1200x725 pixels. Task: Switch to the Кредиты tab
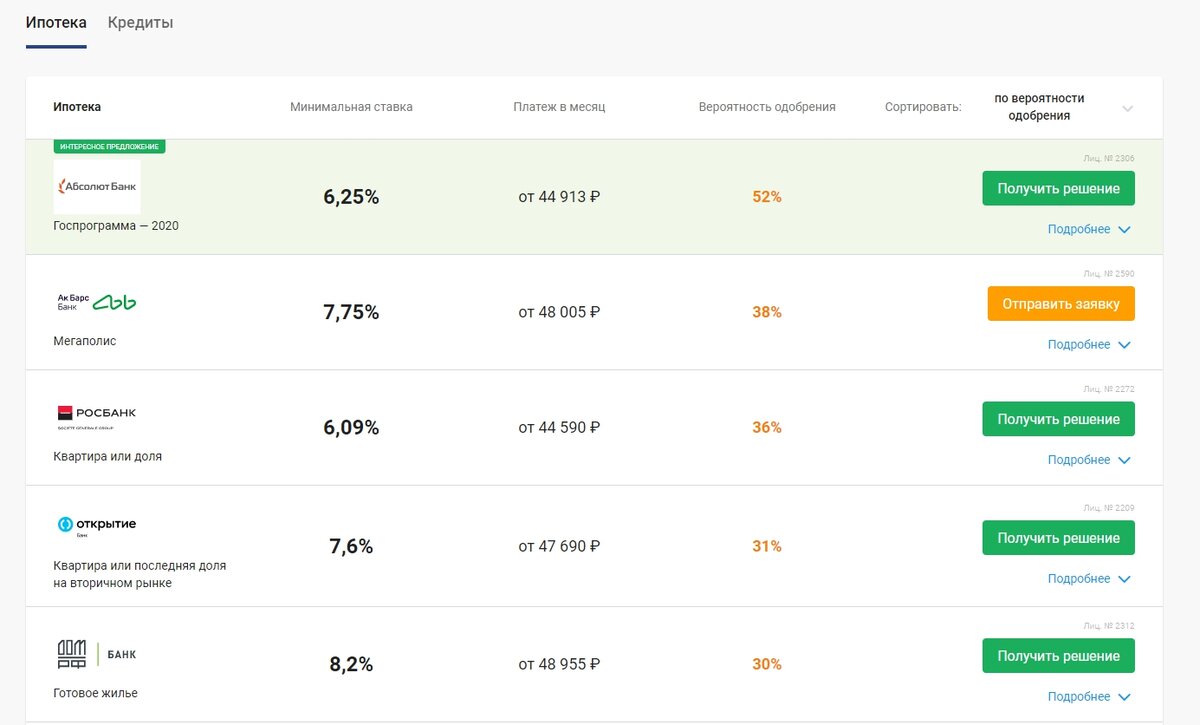[140, 23]
